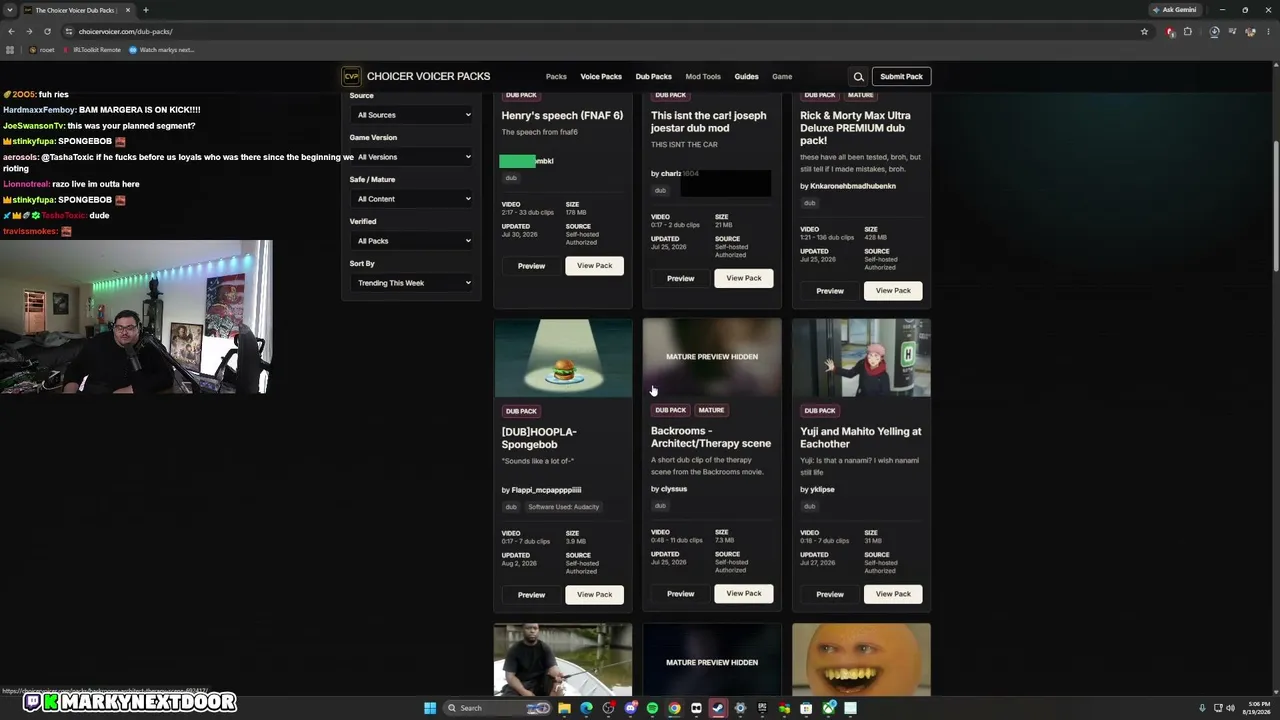Click the red extension icon in Chrome toolbar
The width and height of the screenshot is (1280, 720).
[x=1170, y=31]
